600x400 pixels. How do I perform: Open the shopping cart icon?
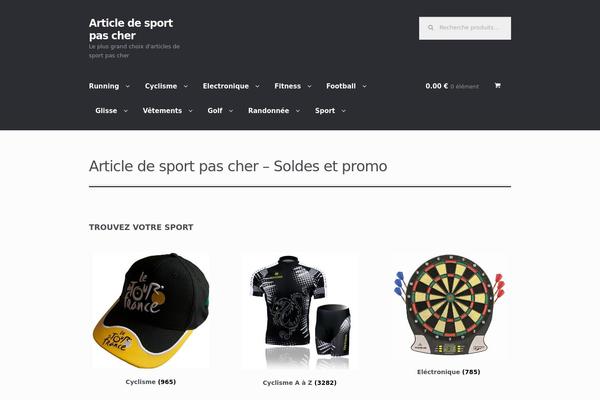coord(497,85)
